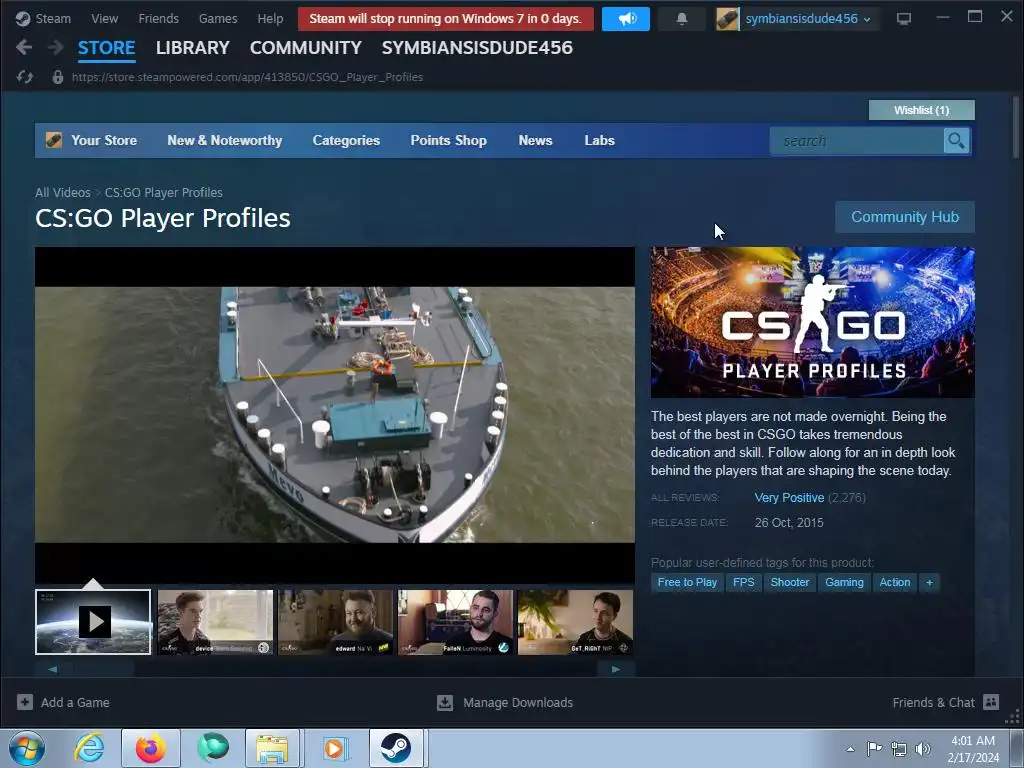Click the Your Store avatar icon
Image resolution: width=1024 pixels, height=768 pixels.
click(54, 140)
